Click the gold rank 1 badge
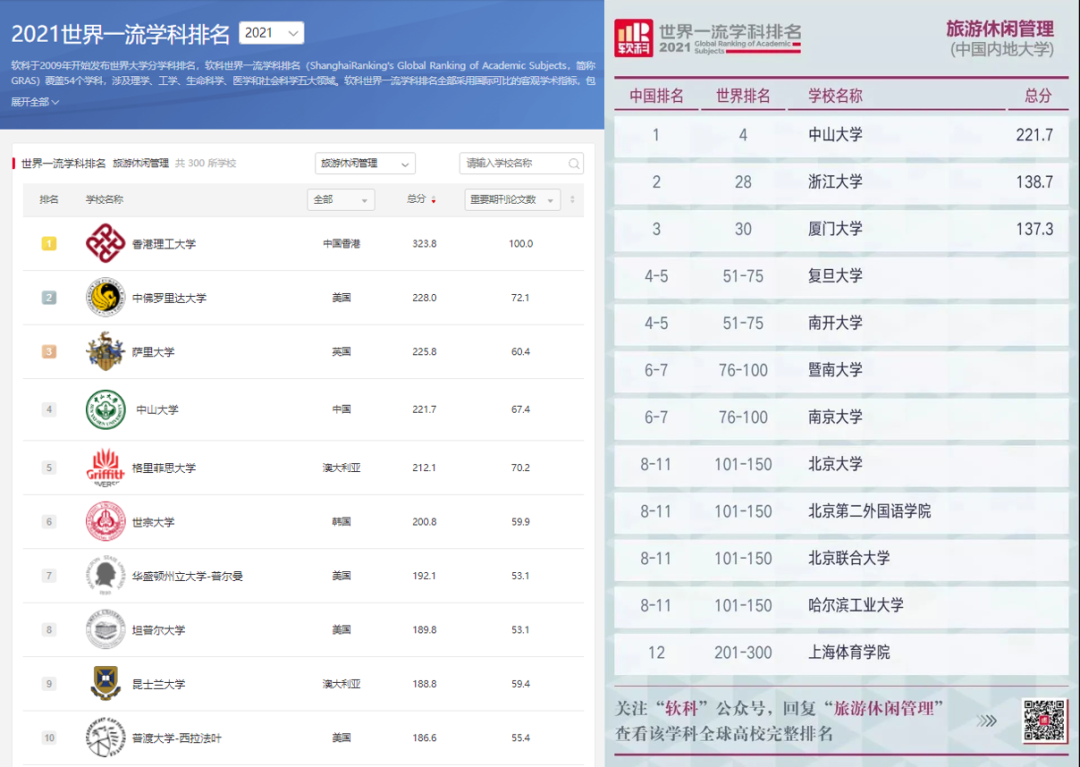Viewport: 1080px width, 767px height. 49,243
